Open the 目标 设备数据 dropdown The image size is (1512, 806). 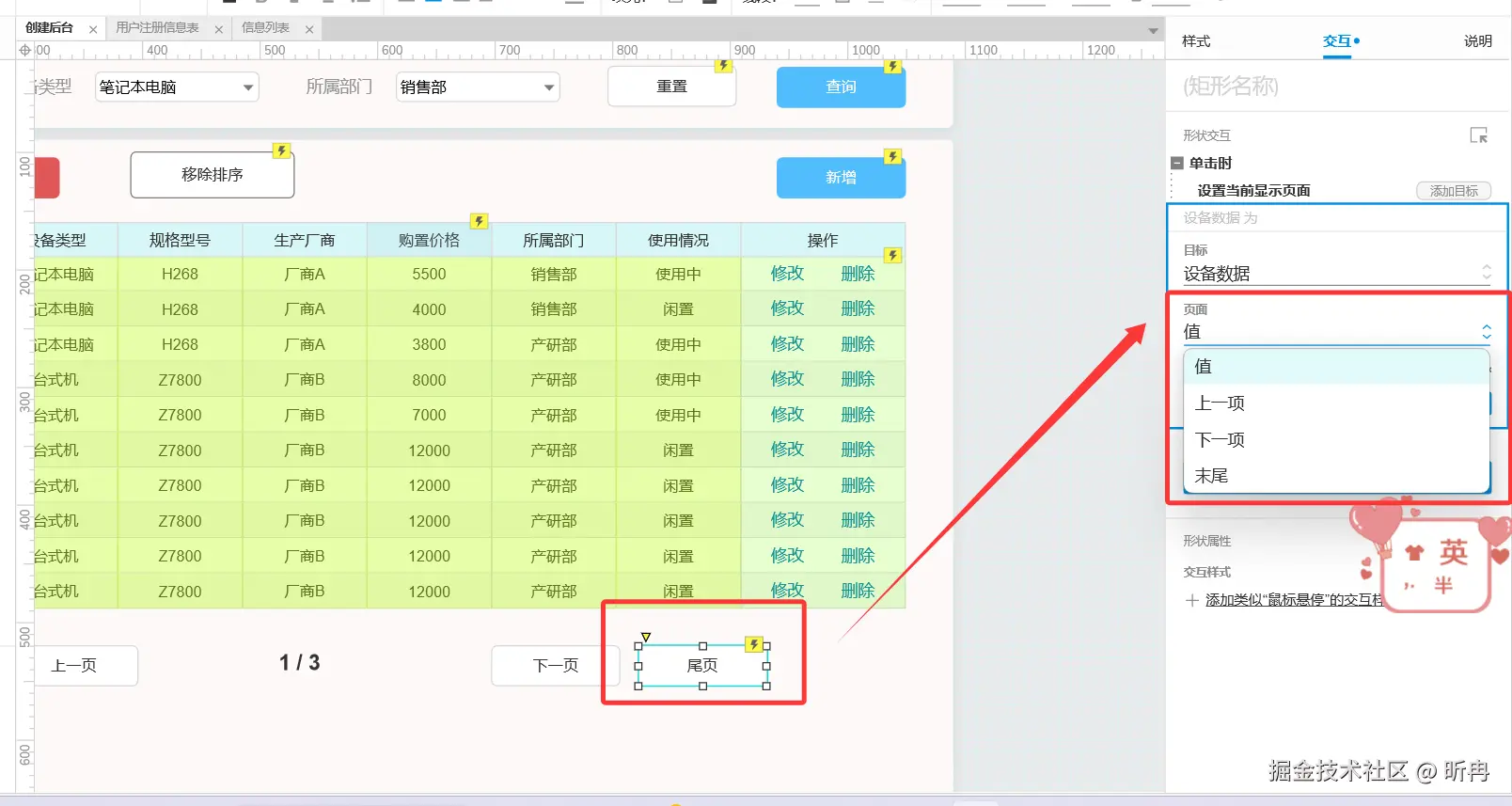[1337, 274]
